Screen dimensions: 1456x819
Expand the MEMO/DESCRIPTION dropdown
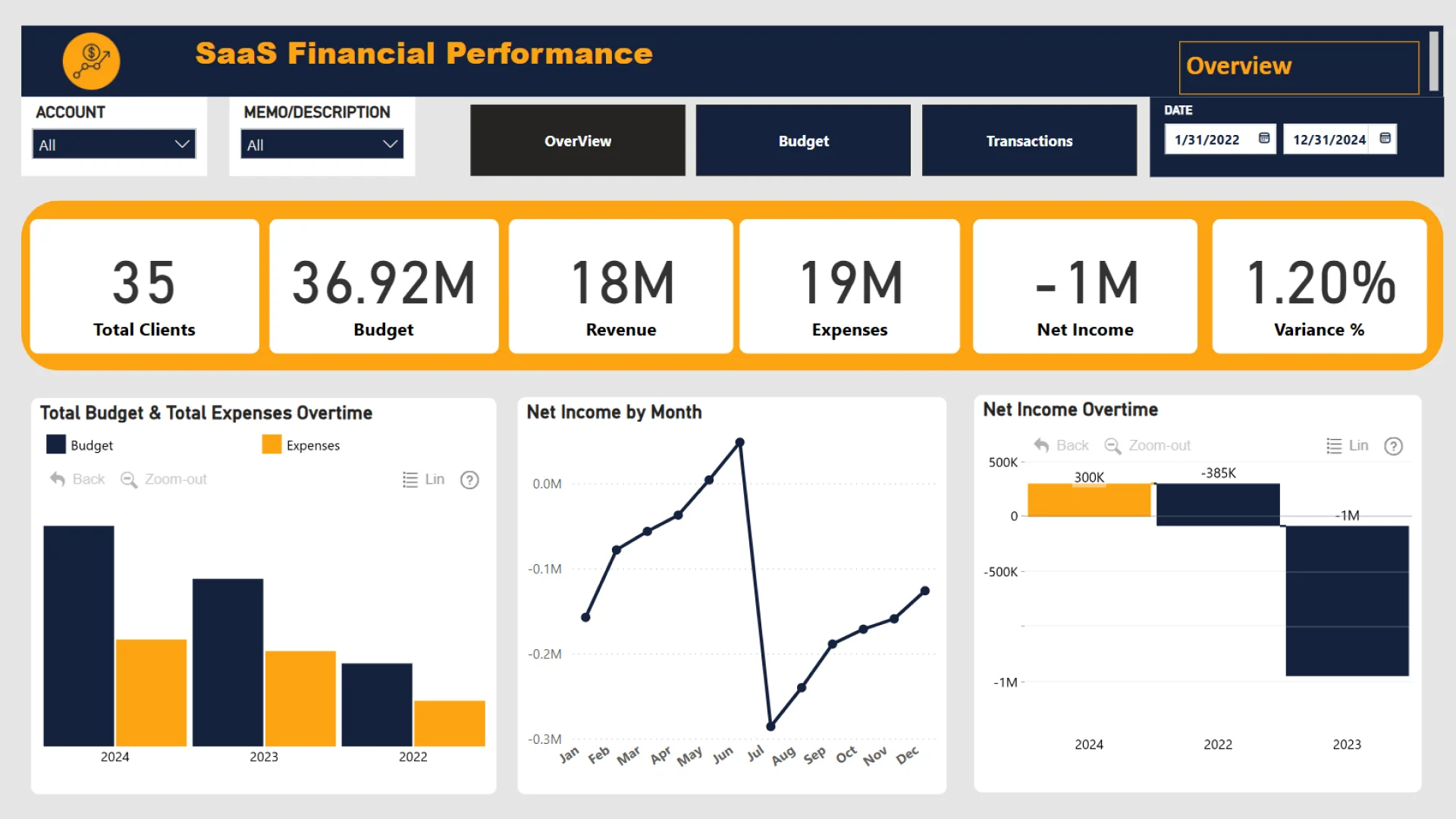(x=322, y=144)
